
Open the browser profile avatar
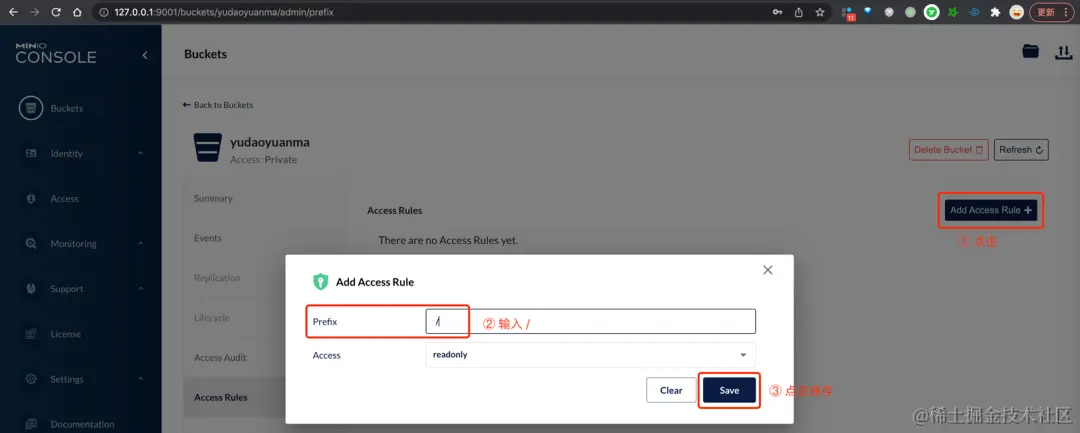[x=1016, y=12]
